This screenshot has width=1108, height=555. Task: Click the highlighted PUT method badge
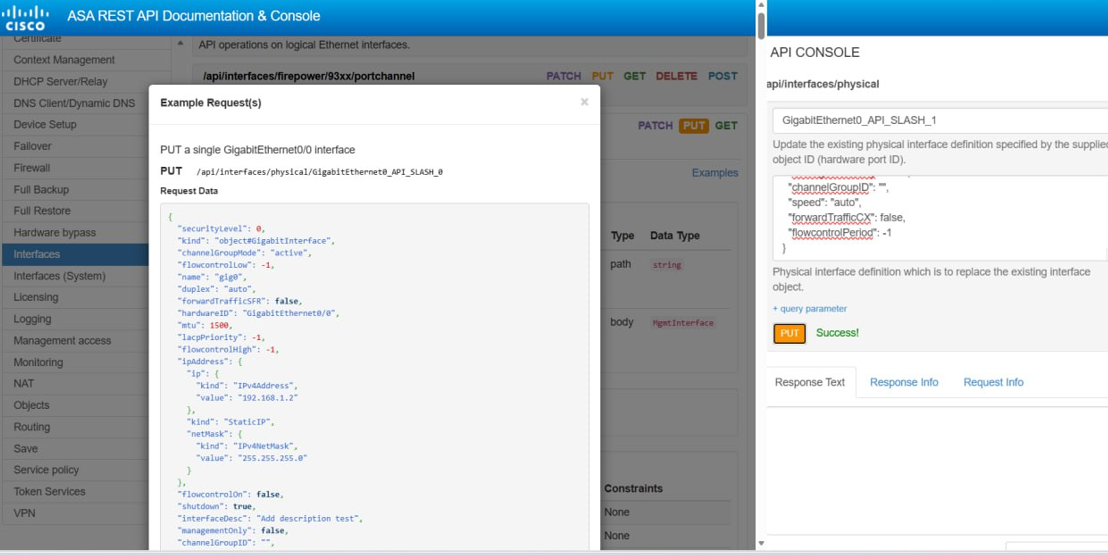click(693, 126)
